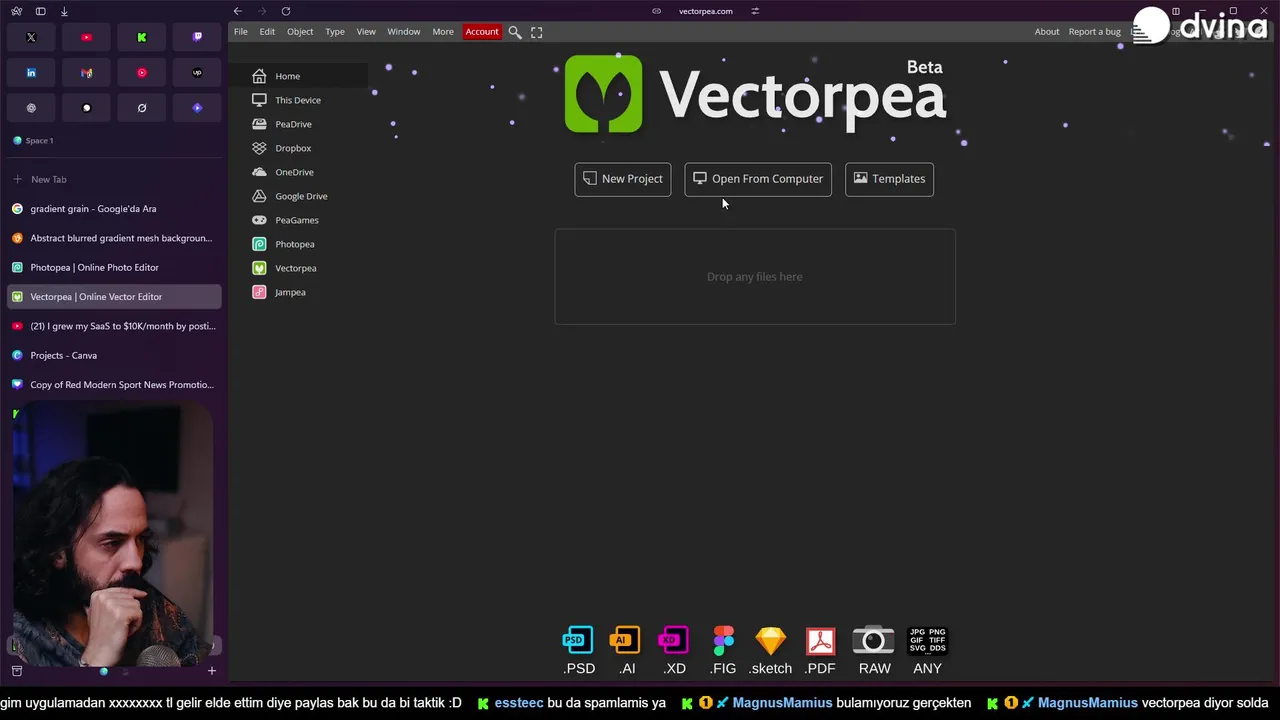Image resolution: width=1280 pixels, height=720 pixels.
Task: Switch to Projects - Canva tab
Action: coord(114,355)
